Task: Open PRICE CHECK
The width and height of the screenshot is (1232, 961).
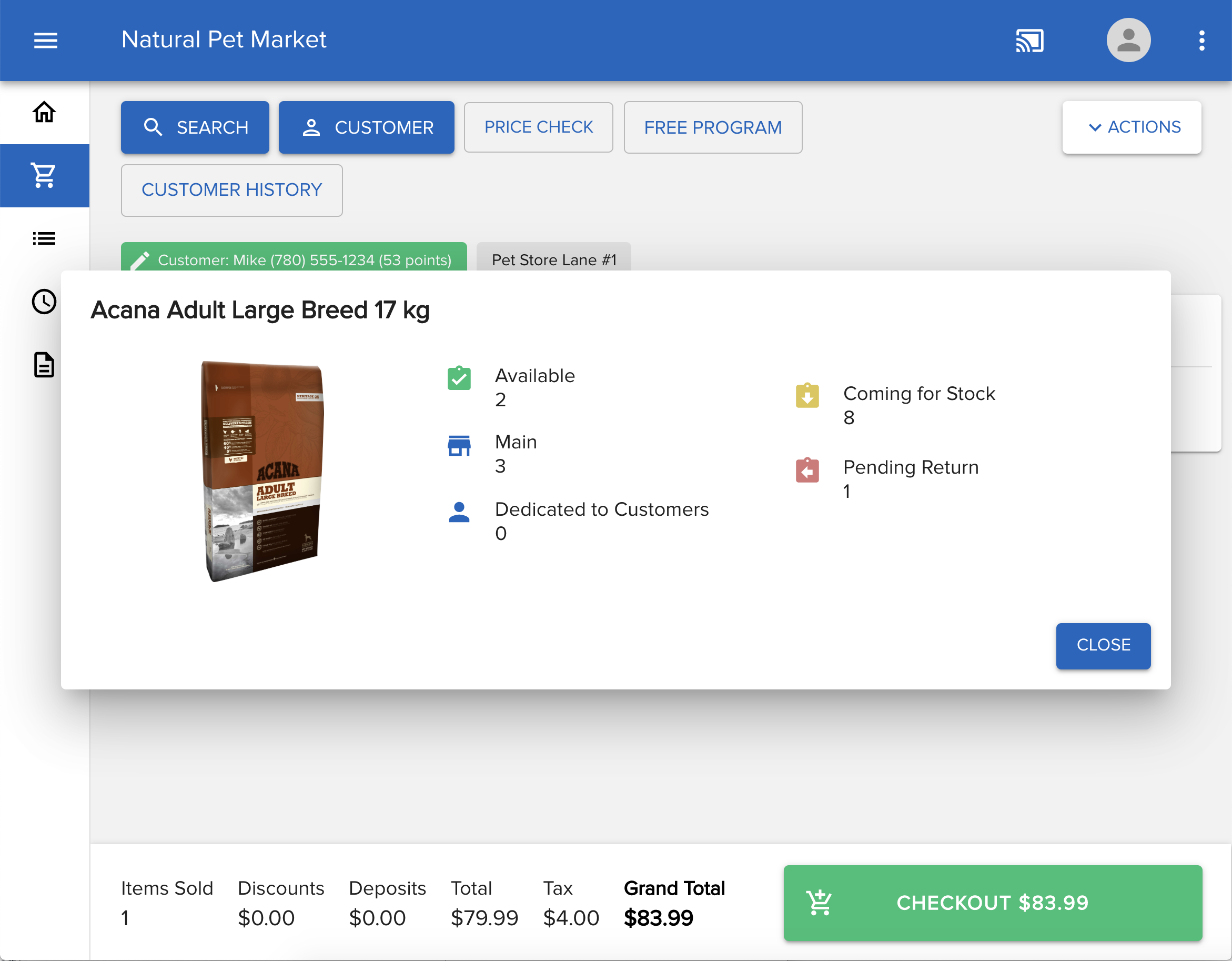Action: [x=538, y=127]
